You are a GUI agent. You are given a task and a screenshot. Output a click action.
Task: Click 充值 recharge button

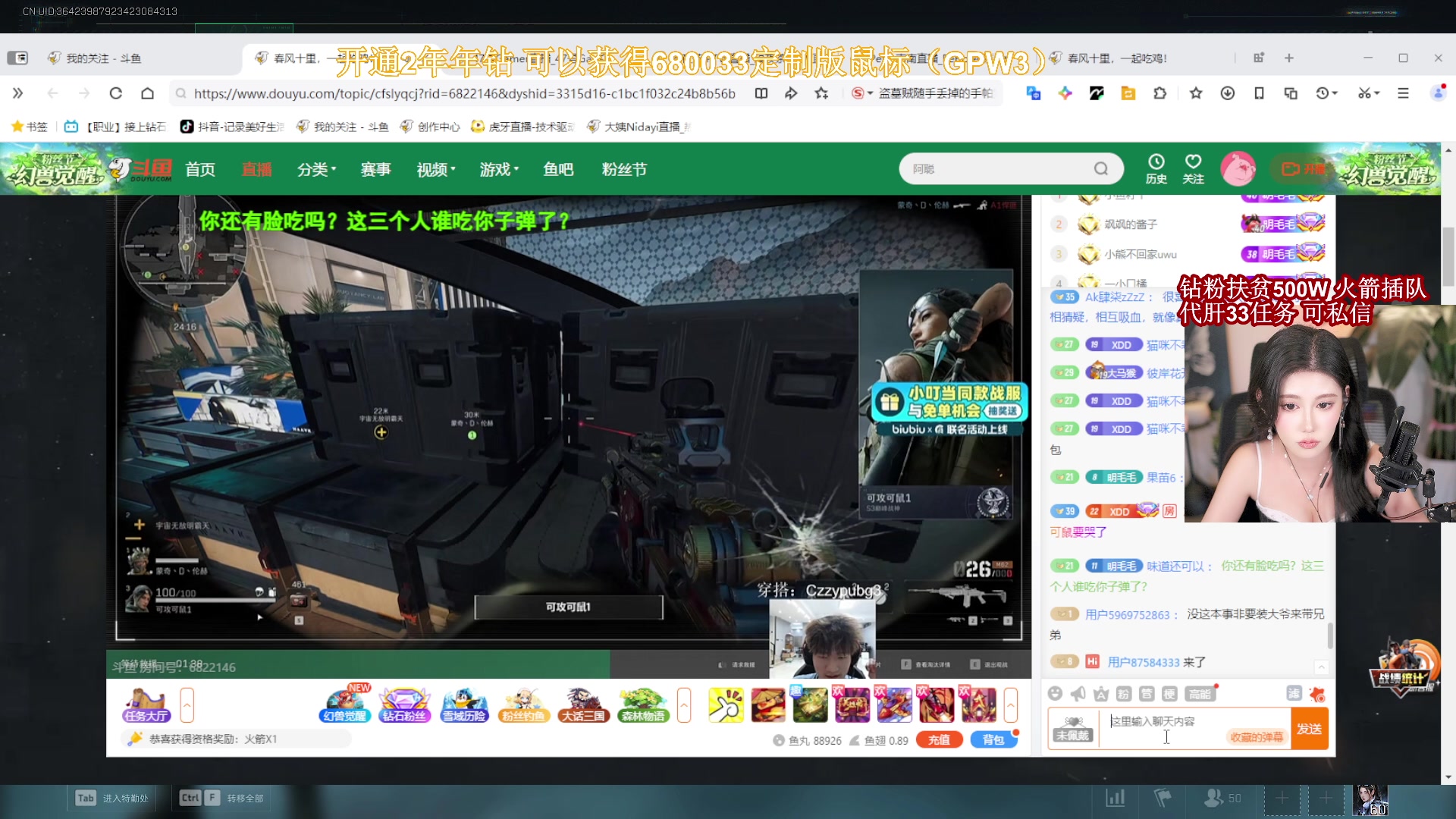pyautogui.click(x=939, y=740)
